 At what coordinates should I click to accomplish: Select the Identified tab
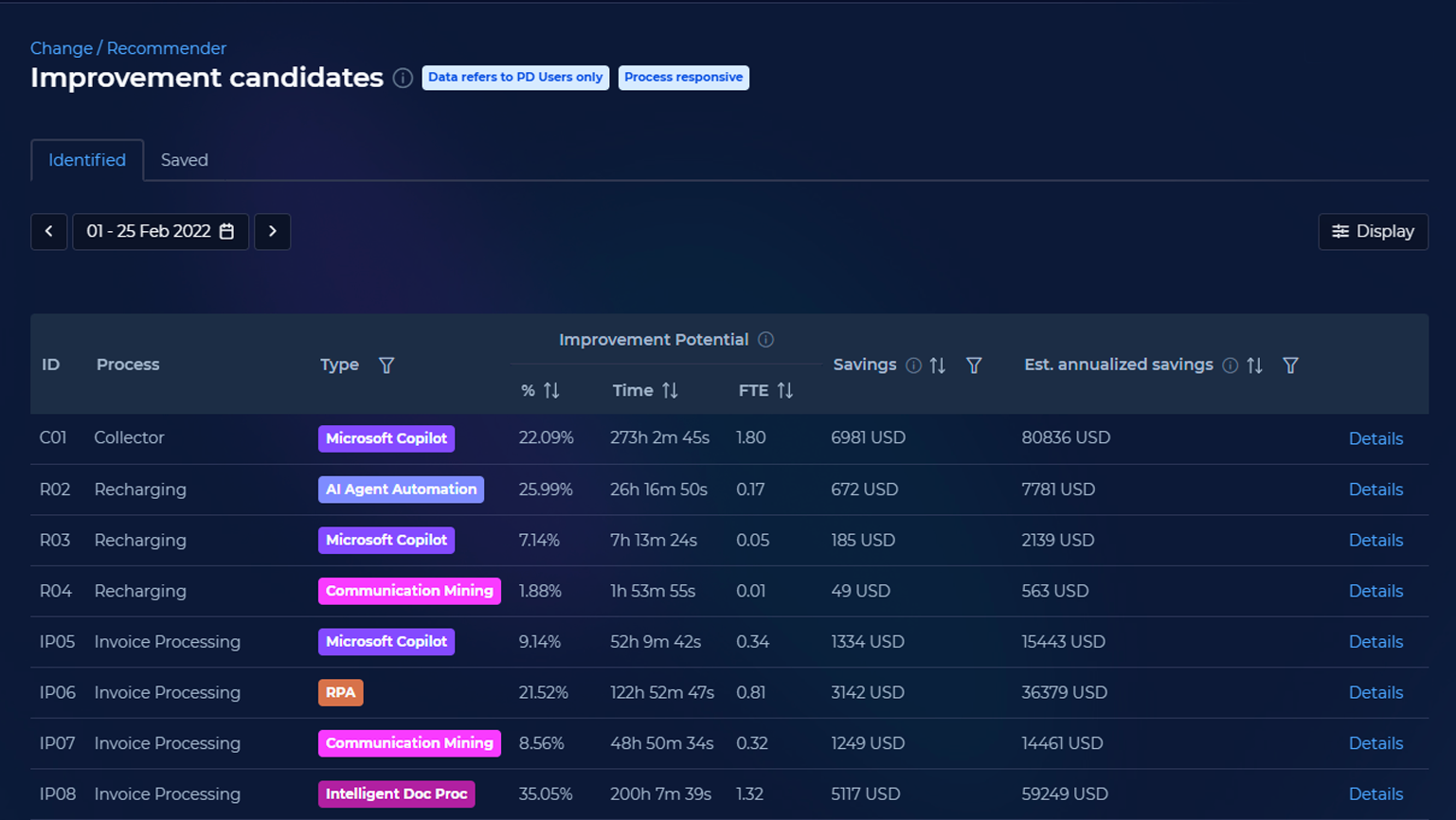(87, 160)
